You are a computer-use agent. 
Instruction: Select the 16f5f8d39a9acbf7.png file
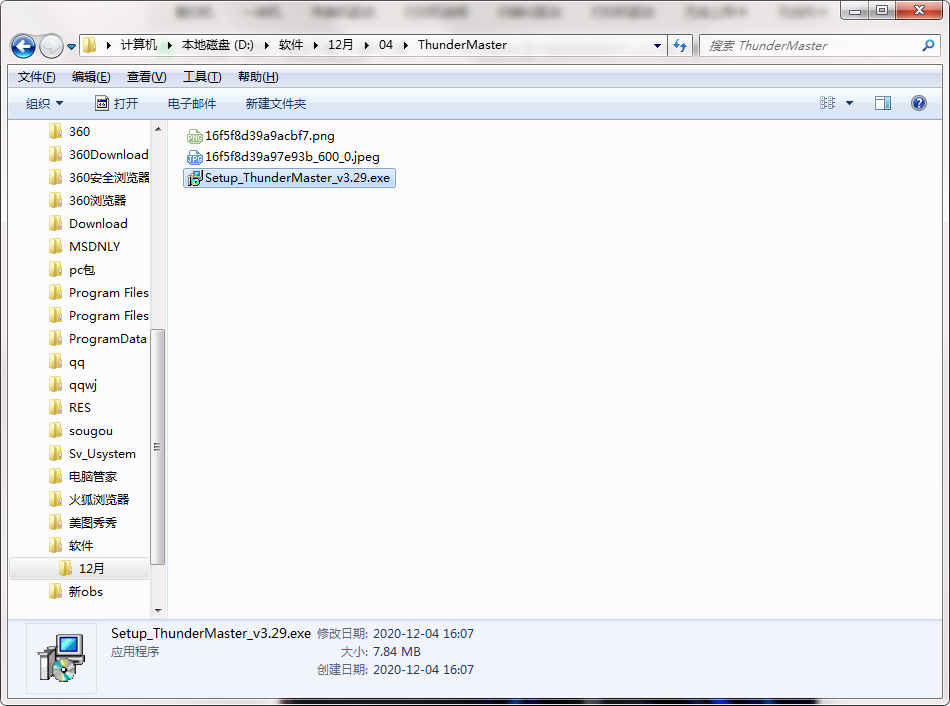(x=261, y=136)
